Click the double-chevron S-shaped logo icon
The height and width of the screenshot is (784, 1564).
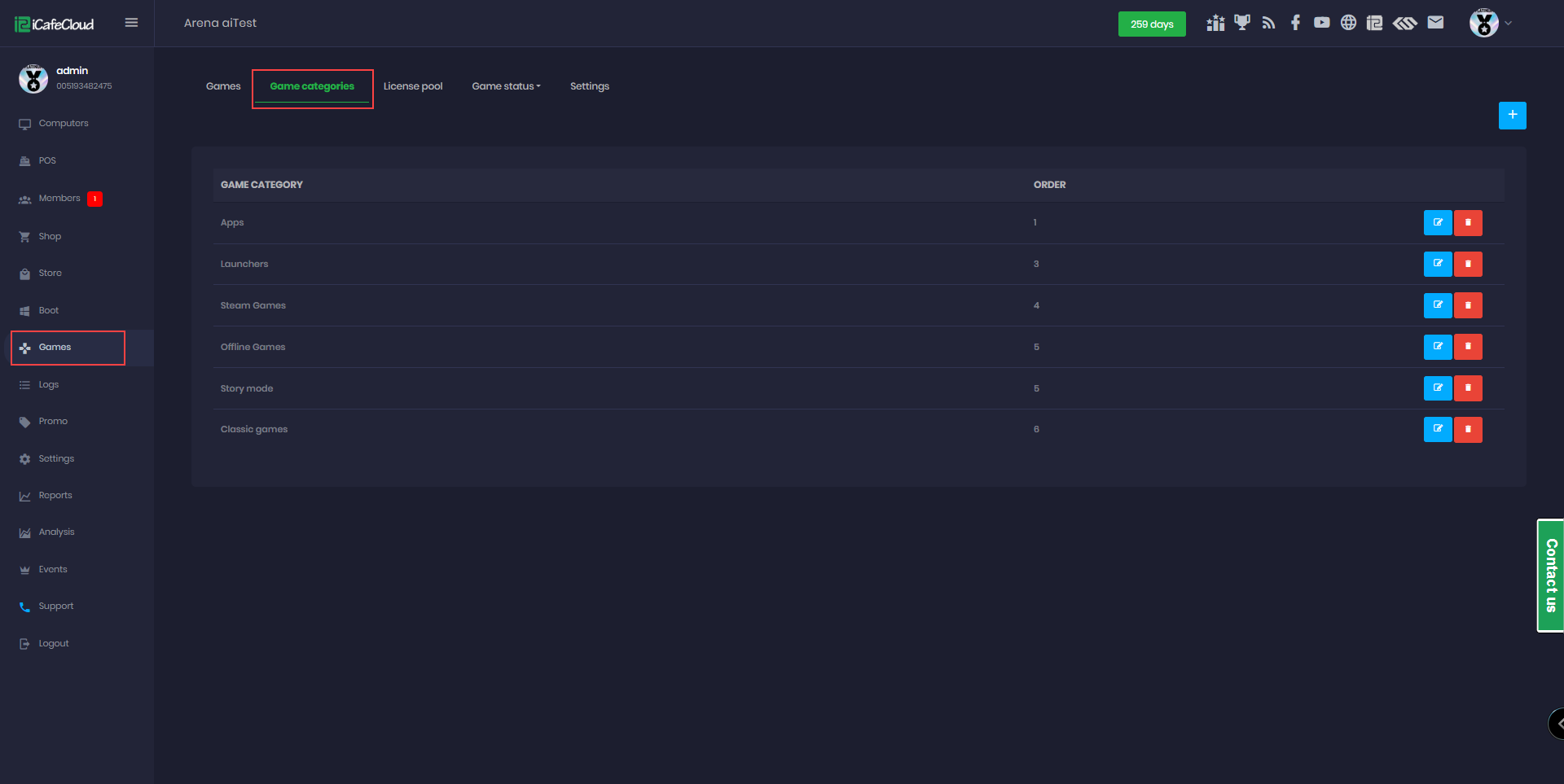[1405, 23]
